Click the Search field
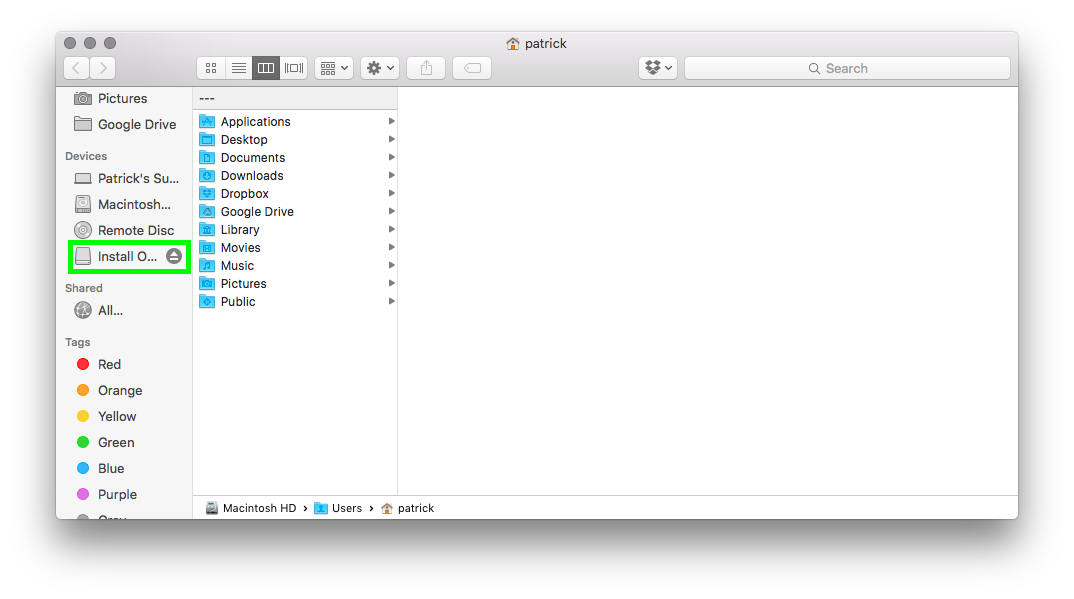Screen dimensions: 1074x599 847,68
